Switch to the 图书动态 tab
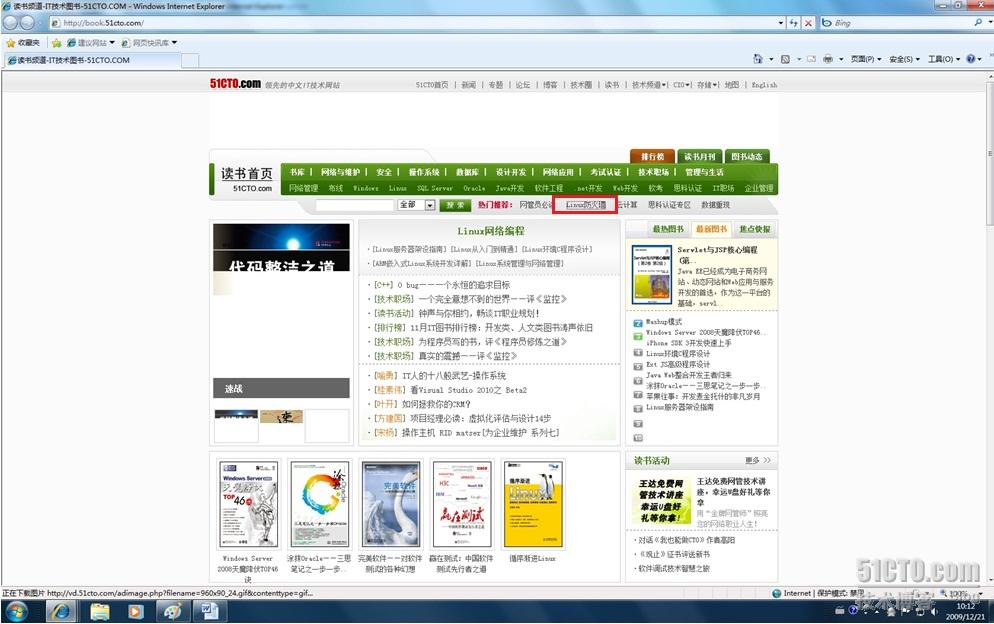The width and height of the screenshot is (994, 624). [746, 156]
